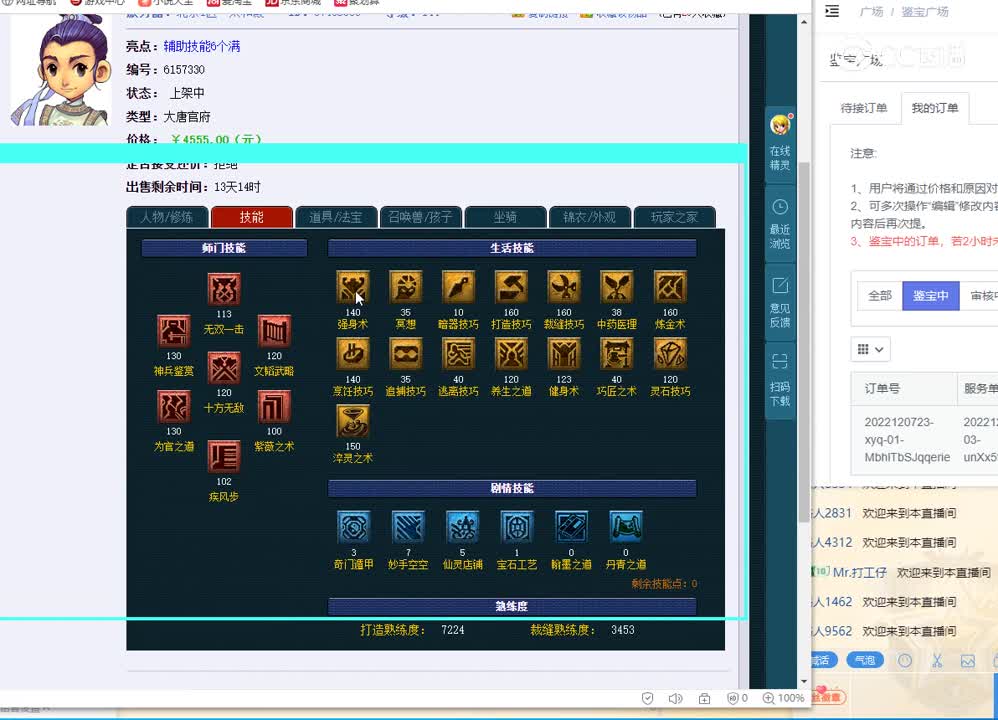Click the 妙手空空 story skill icon
This screenshot has width=998, height=720.
click(408, 527)
